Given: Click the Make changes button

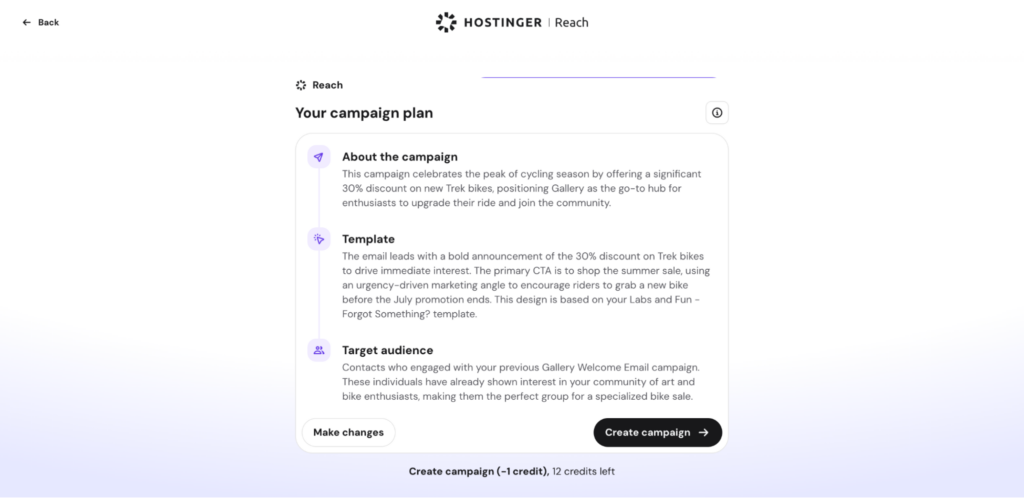Looking at the screenshot, I should 349,432.
